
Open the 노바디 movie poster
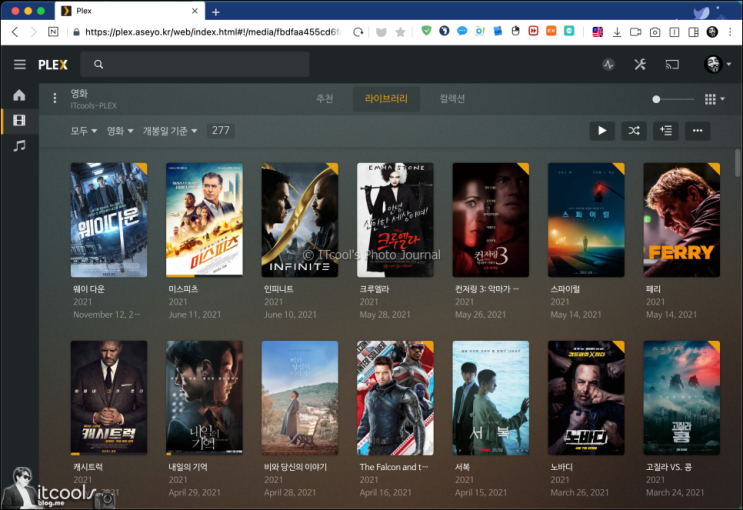(586, 398)
